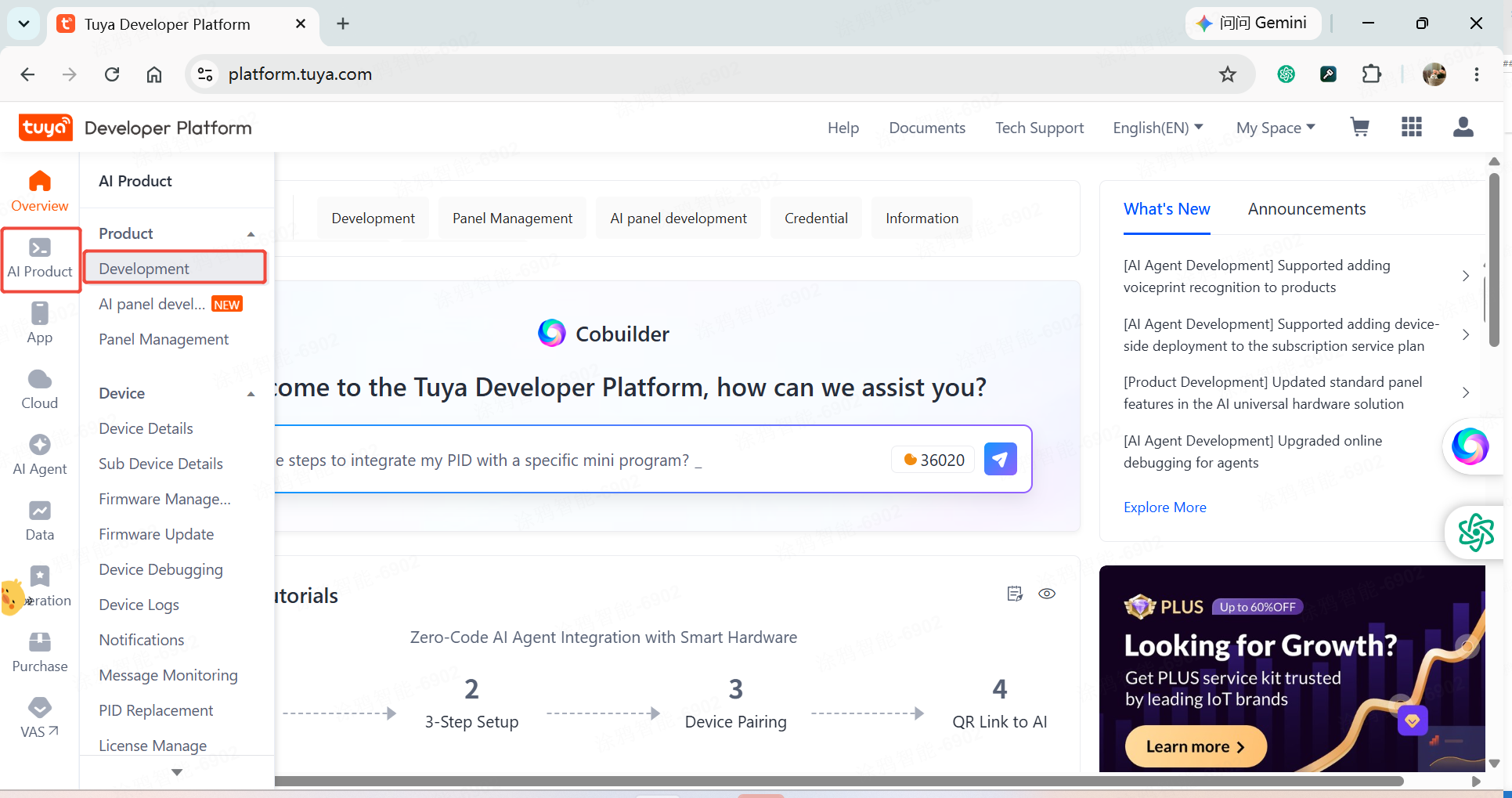The height and width of the screenshot is (798, 1512).
Task: Bookmark this page with the star icon
Action: point(1227,74)
